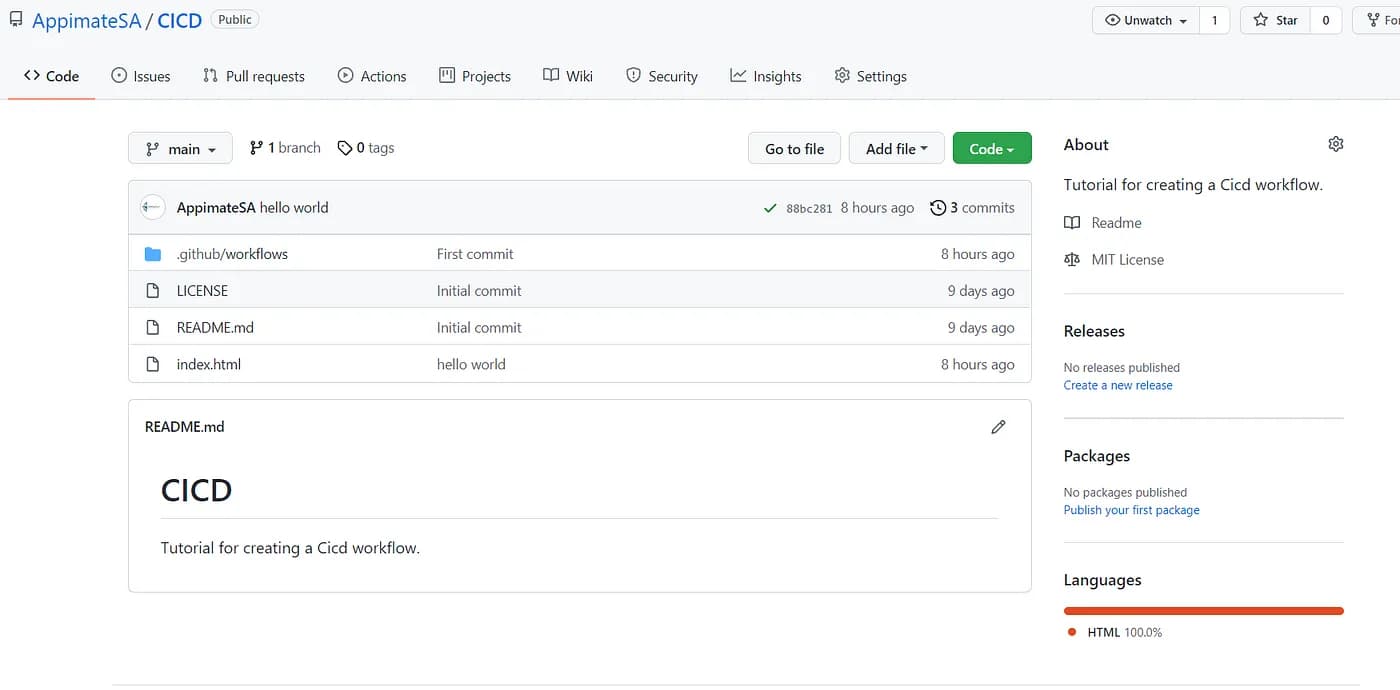This screenshot has height=690, width=1400.
Task: Open the index.html file
Action: (x=209, y=364)
